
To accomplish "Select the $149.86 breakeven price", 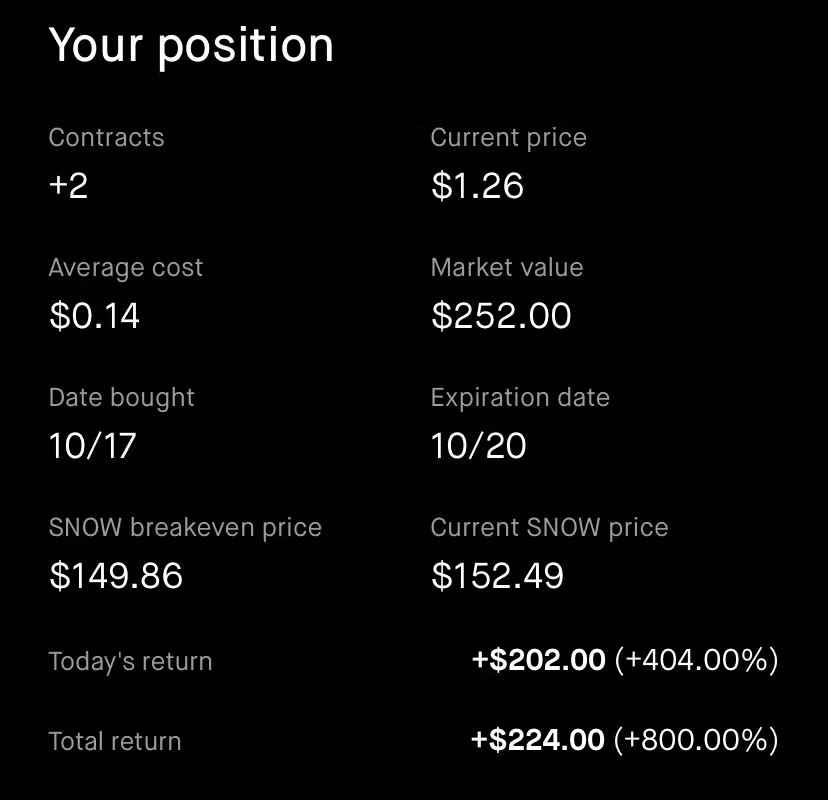I will coord(116,576).
